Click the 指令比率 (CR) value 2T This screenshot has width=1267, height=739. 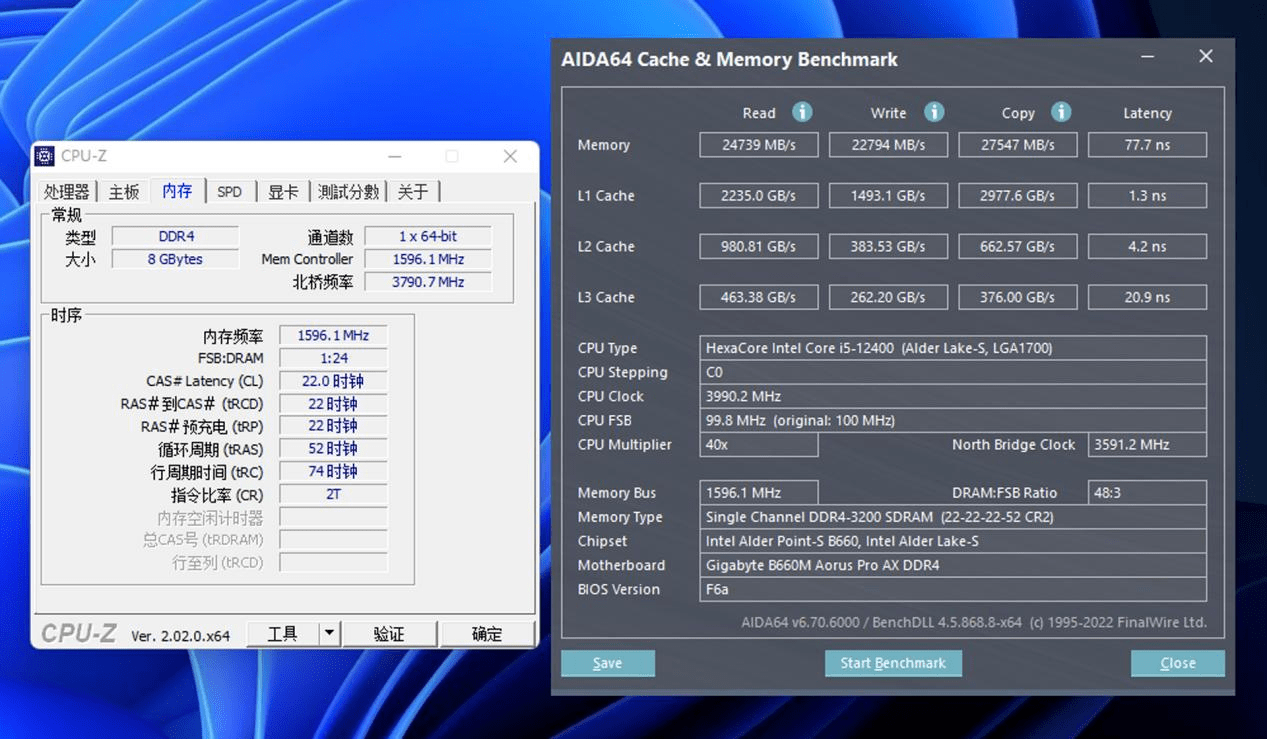[x=333, y=494]
